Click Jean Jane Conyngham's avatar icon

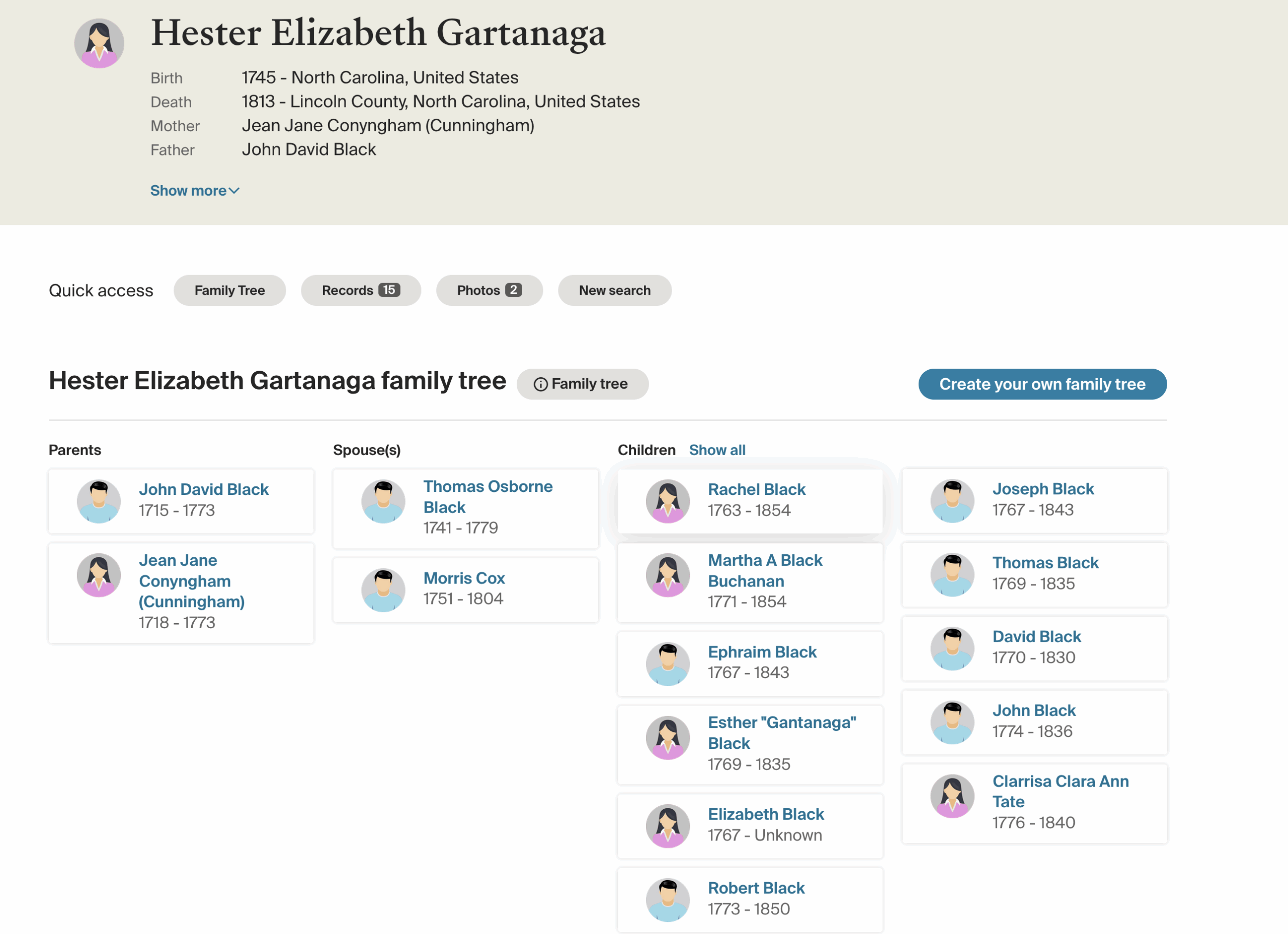click(x=99, y=574)
